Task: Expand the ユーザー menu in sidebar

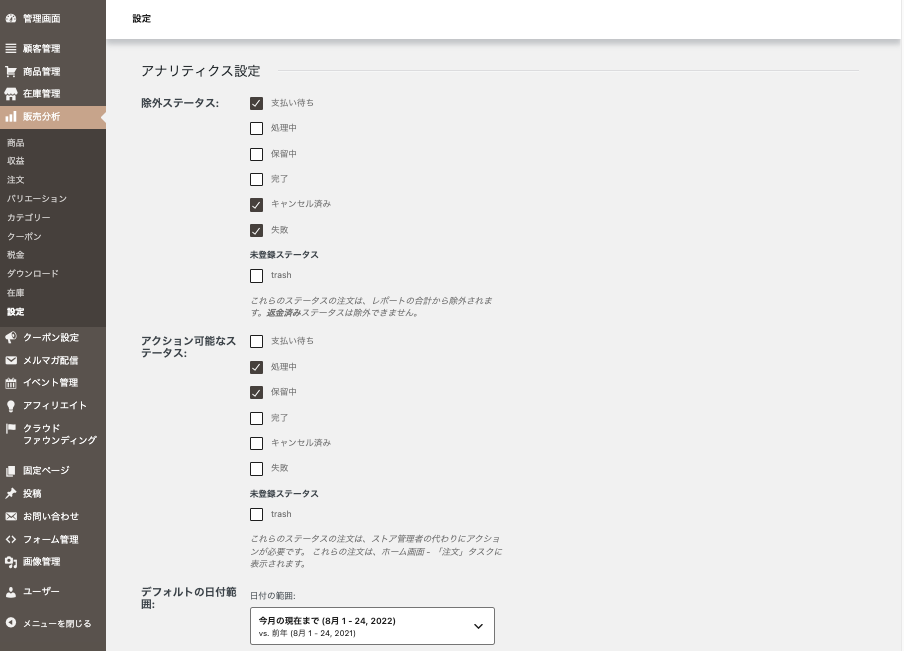Action: tap(41, 592)
